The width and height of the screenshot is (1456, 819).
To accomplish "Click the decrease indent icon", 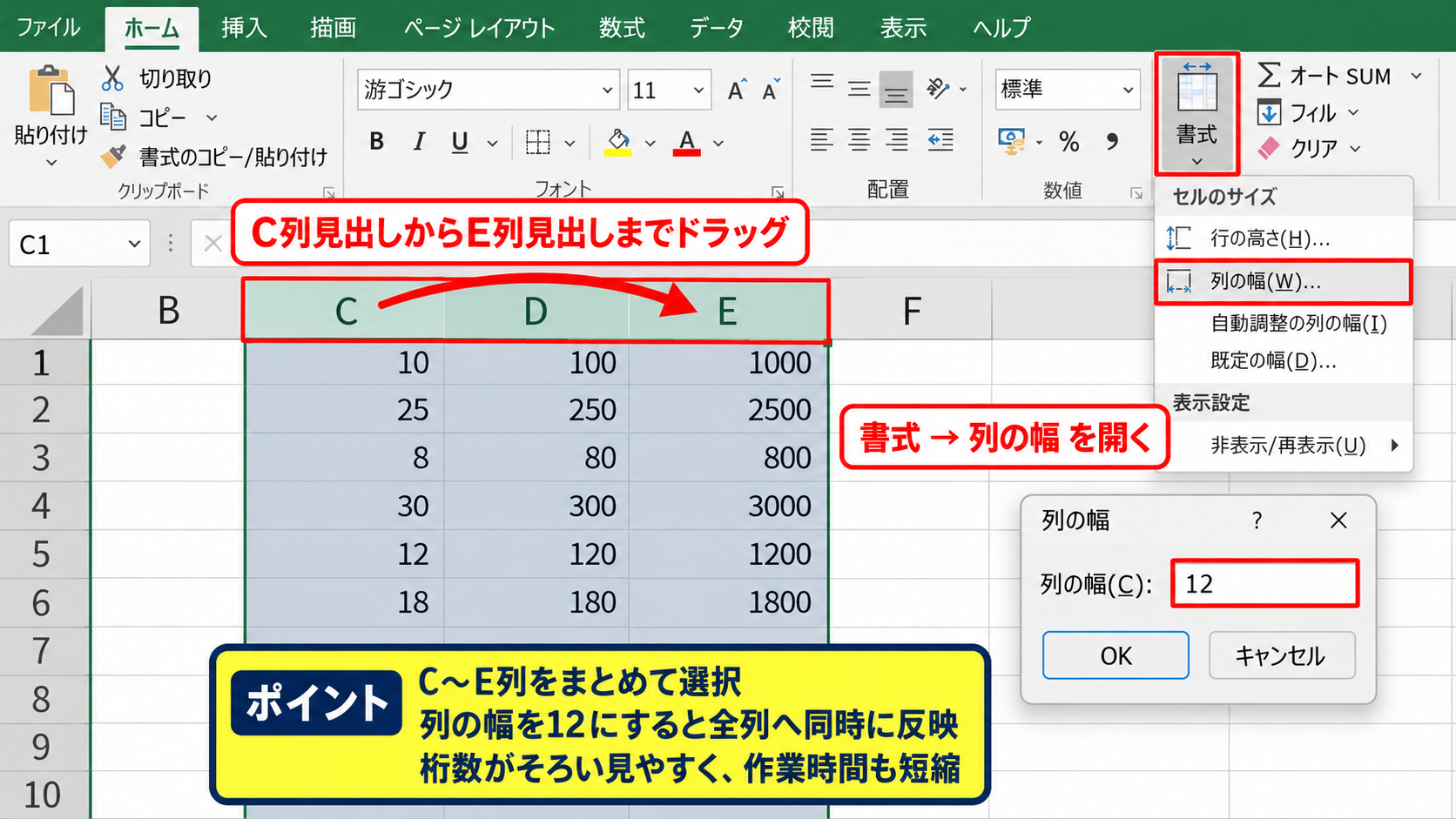I will coord(940,140).
